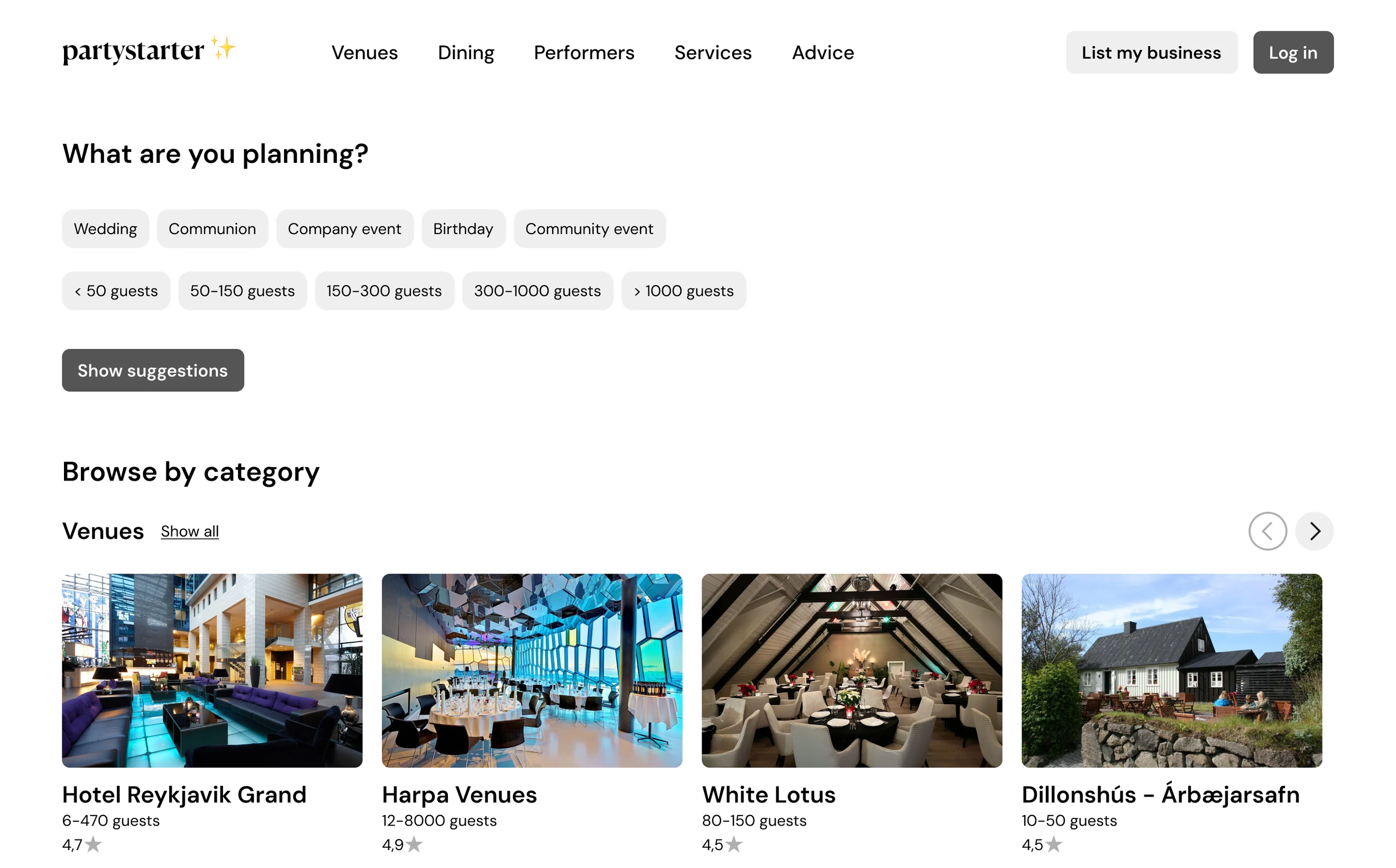Click Dillonshús 4,5 star rating
This screenshot has height=868, width=1396.
pos(1042,844)
